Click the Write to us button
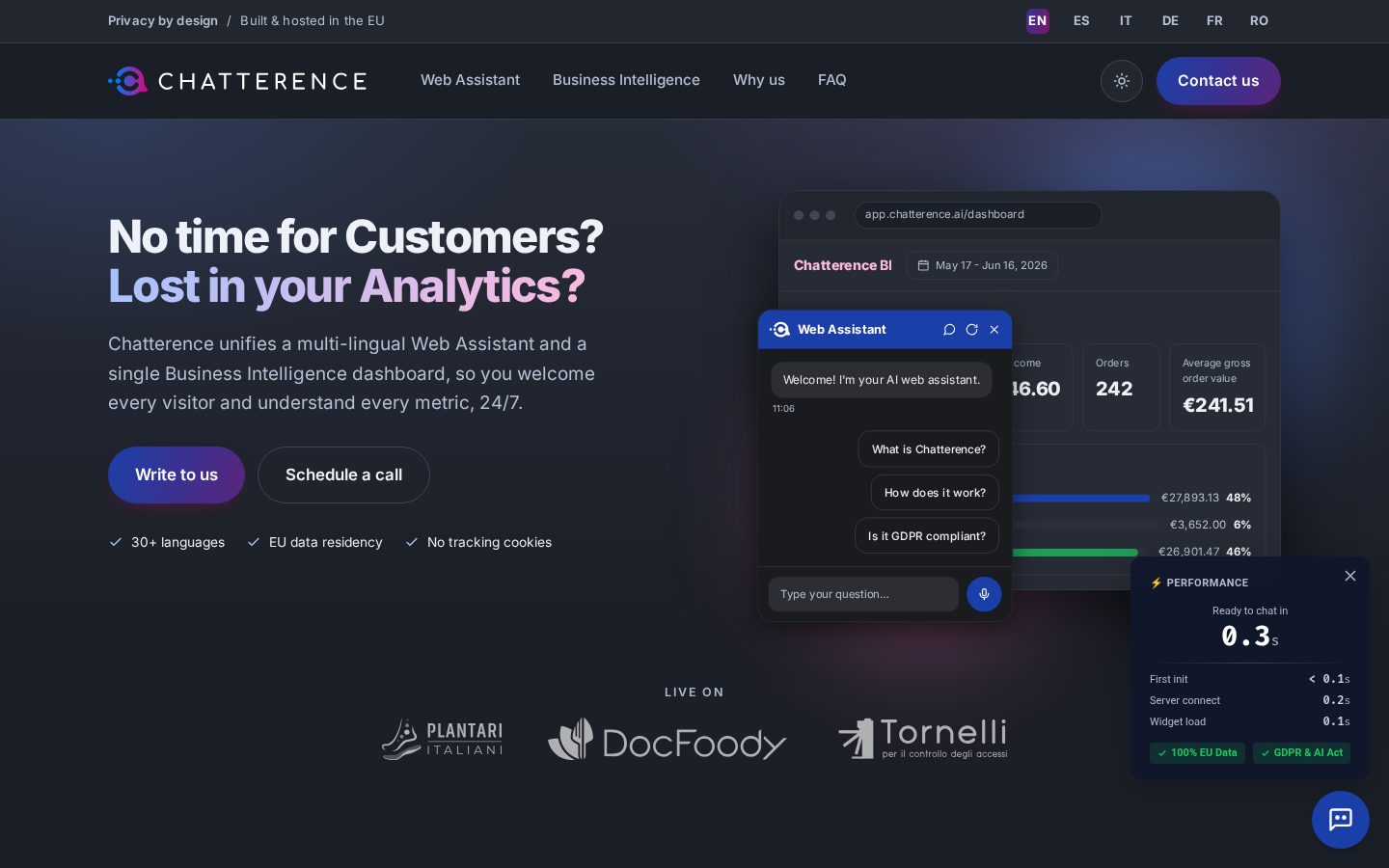The width and height of the screenshot is (1389, 868). click(177, 475)
